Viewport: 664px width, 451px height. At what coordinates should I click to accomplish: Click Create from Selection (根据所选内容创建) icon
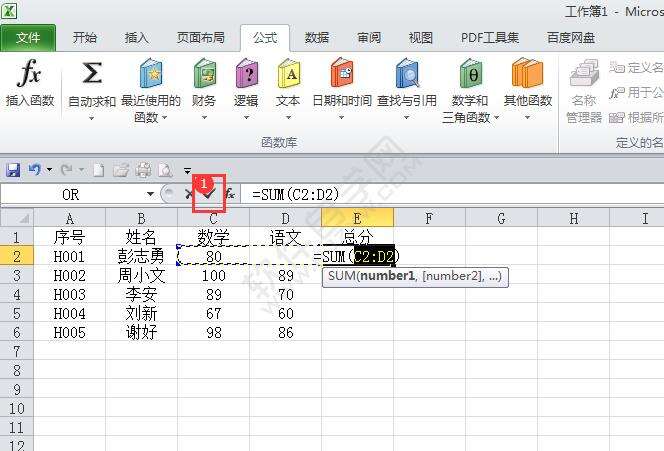pos(617,117)
